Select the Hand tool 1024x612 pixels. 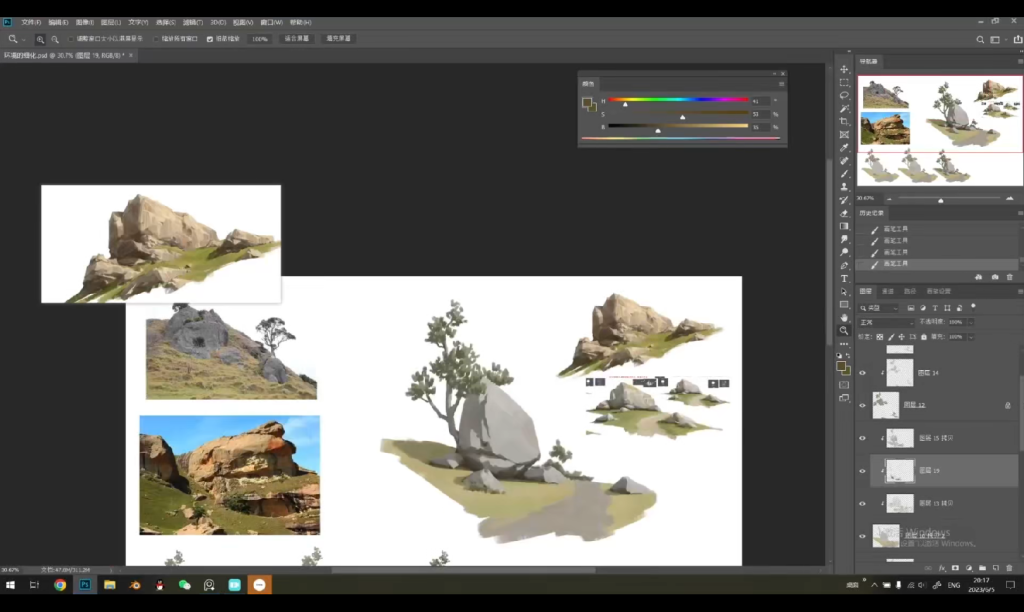(x=844, y=317)
